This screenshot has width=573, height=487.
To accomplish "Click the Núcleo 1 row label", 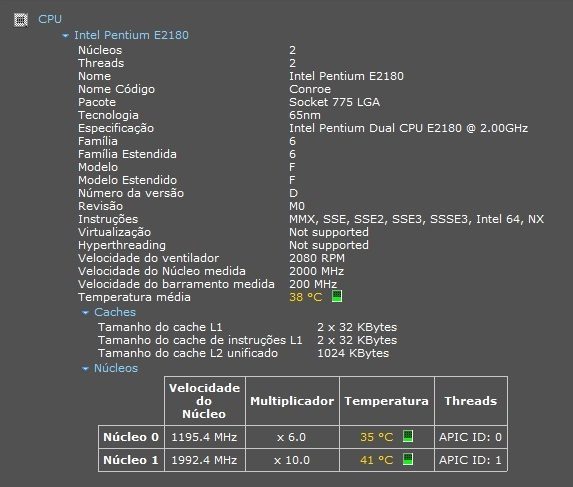I will (x=131, y=460).
